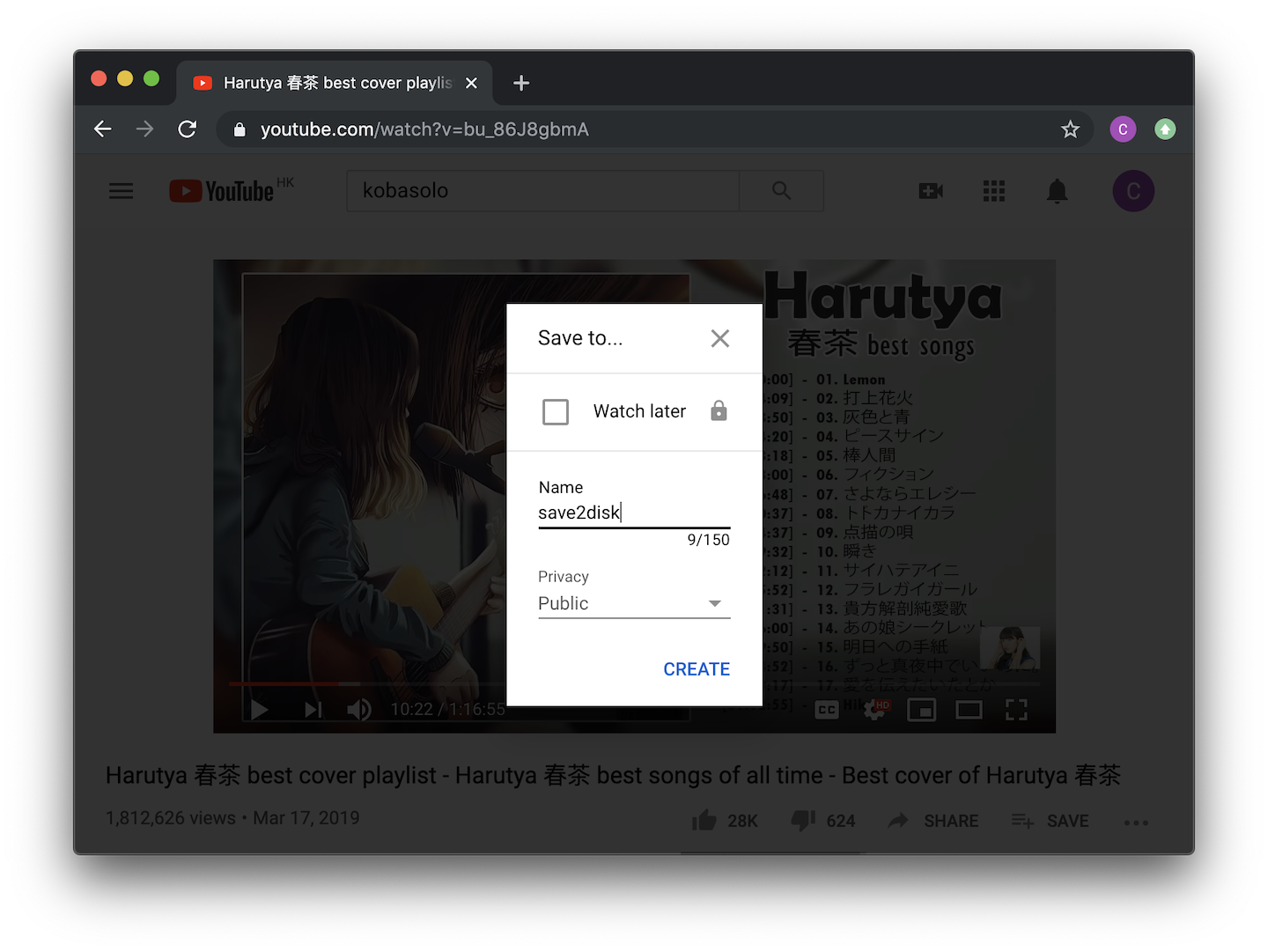
Task: Open the create video camera icon
Action: [931, 191]
